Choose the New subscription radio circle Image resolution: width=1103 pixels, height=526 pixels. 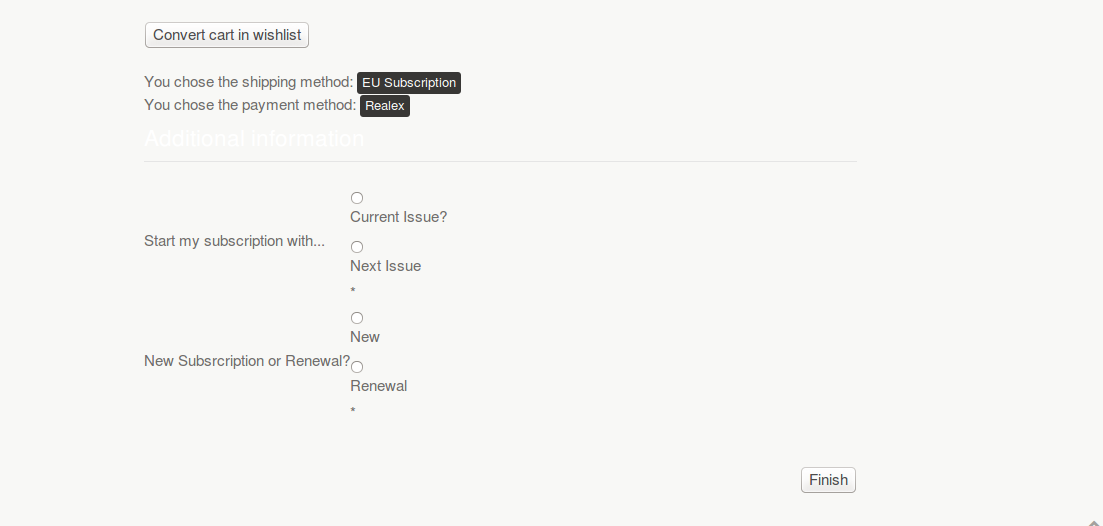point(357,318)
